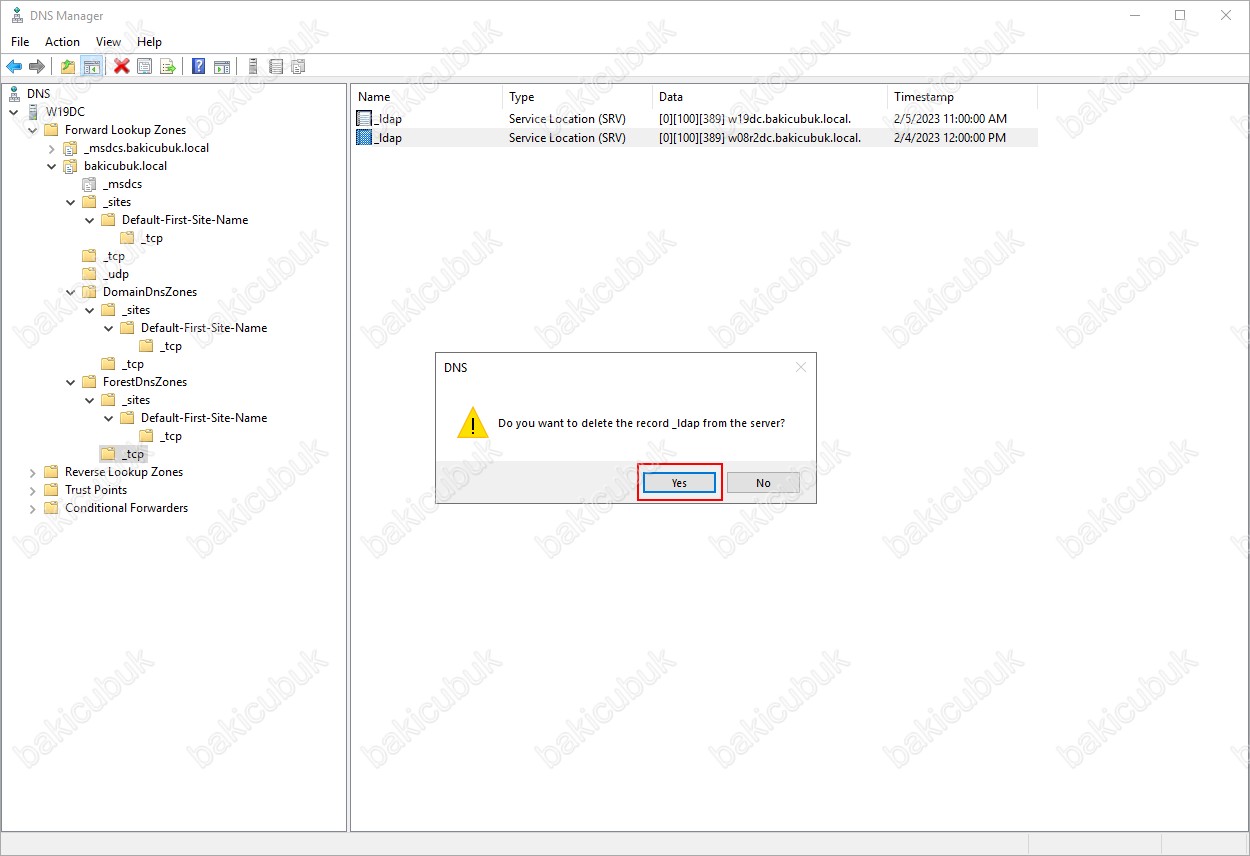Click the Timestamp column header
Image resolution: width=1250 pixels, height=856 pixels.
point(923,97)
